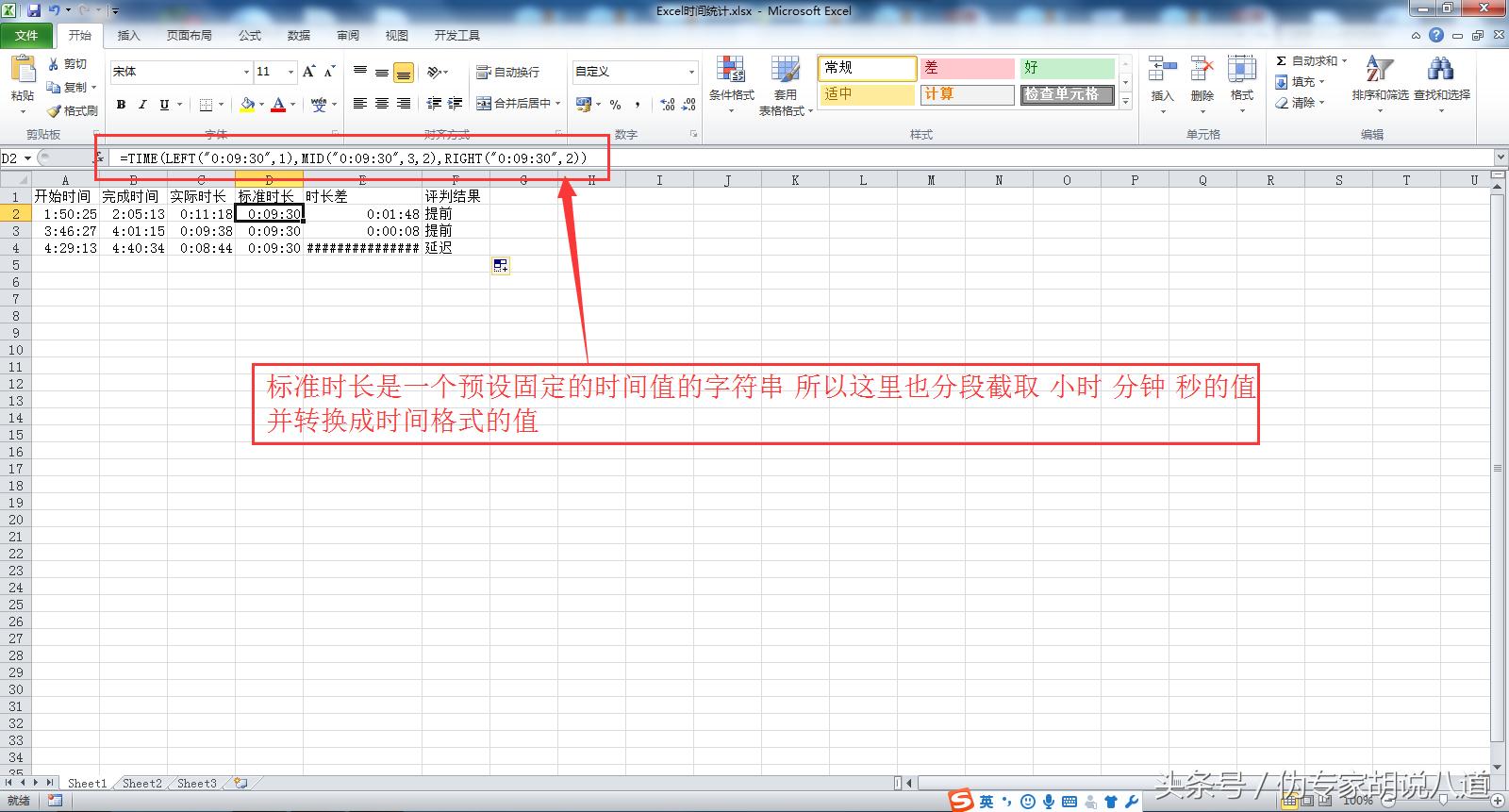Open the 宋体 font name dropdown
This screenshot has width=1509, height=812.
tap(246, 72)
